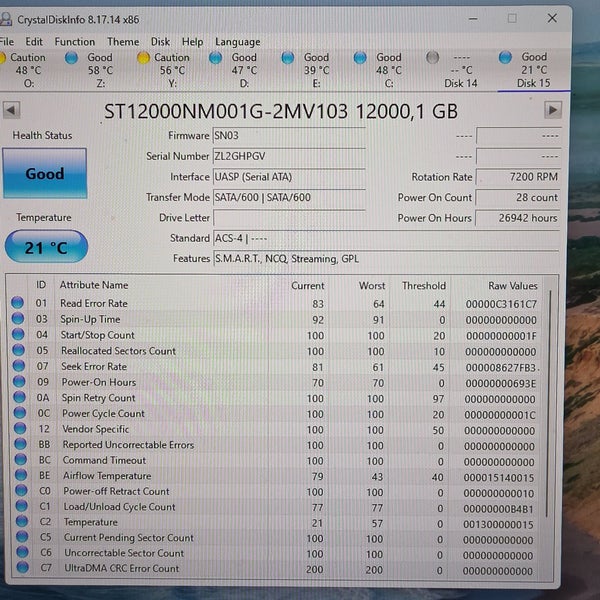Image resolution: width=600 pixels, height=600 pixels.
Task: Click the status icon for Command Timeout
Action: 21,459
